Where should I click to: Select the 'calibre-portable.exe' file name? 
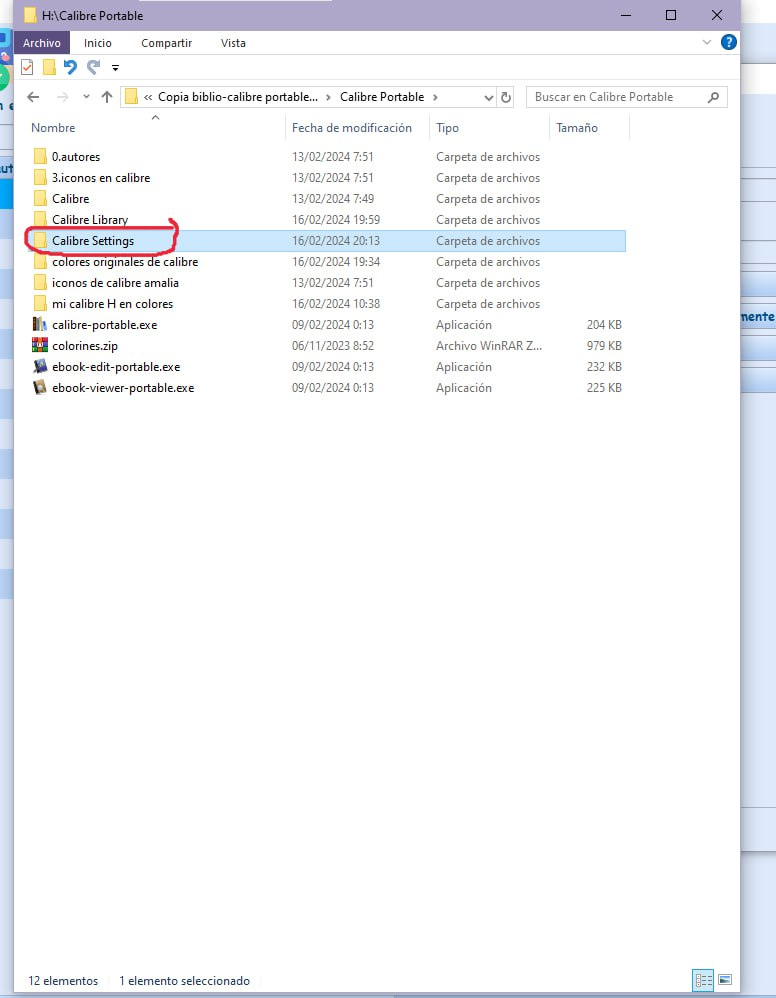[104, 325]
